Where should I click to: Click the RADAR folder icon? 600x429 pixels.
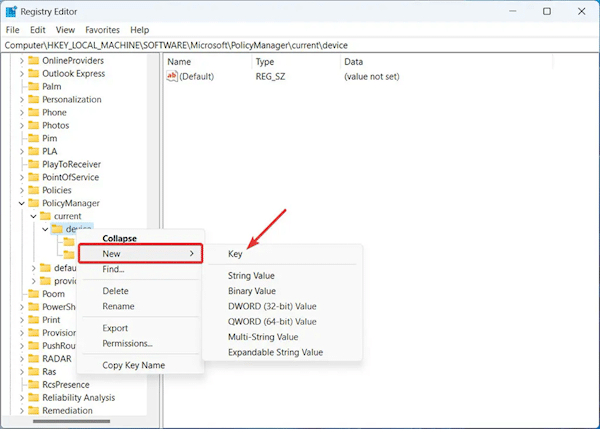[33, 358]
